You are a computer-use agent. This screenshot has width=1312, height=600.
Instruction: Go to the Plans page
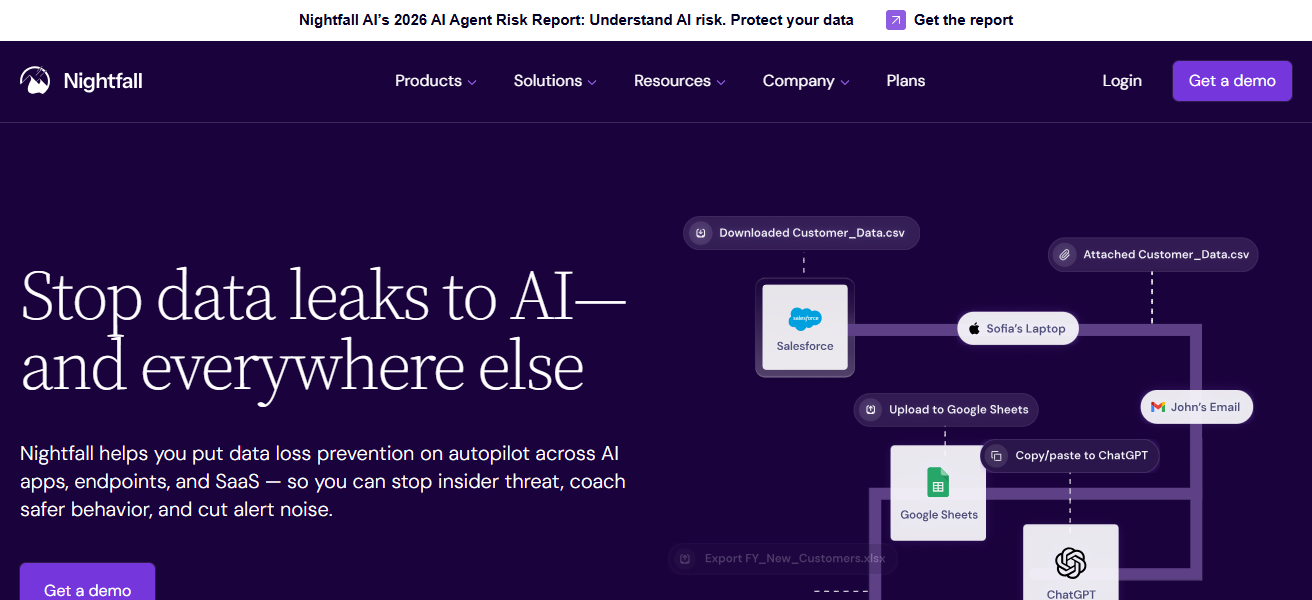coord(906,81)
